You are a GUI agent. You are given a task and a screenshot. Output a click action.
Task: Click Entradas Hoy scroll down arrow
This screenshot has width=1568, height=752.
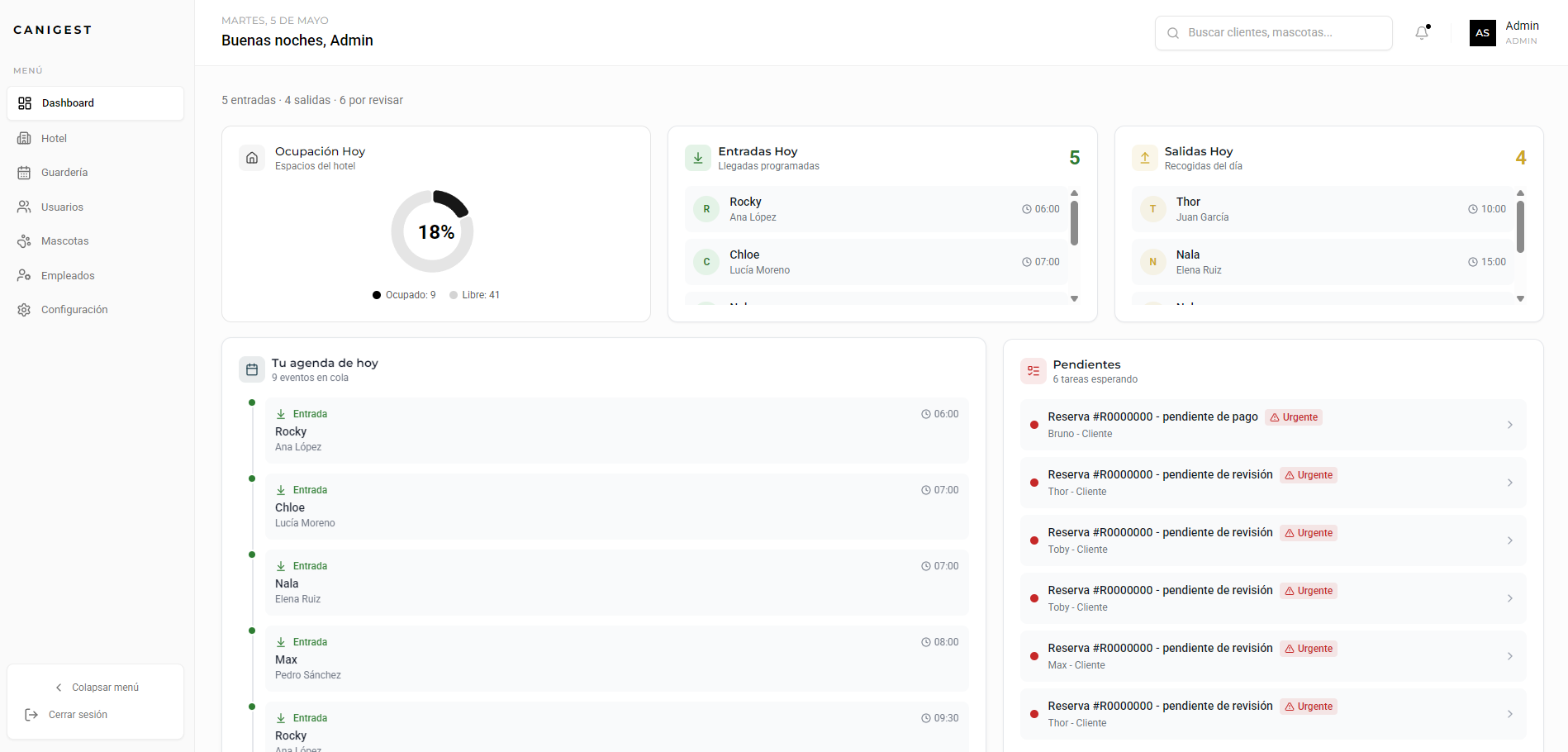[1074, 298]
